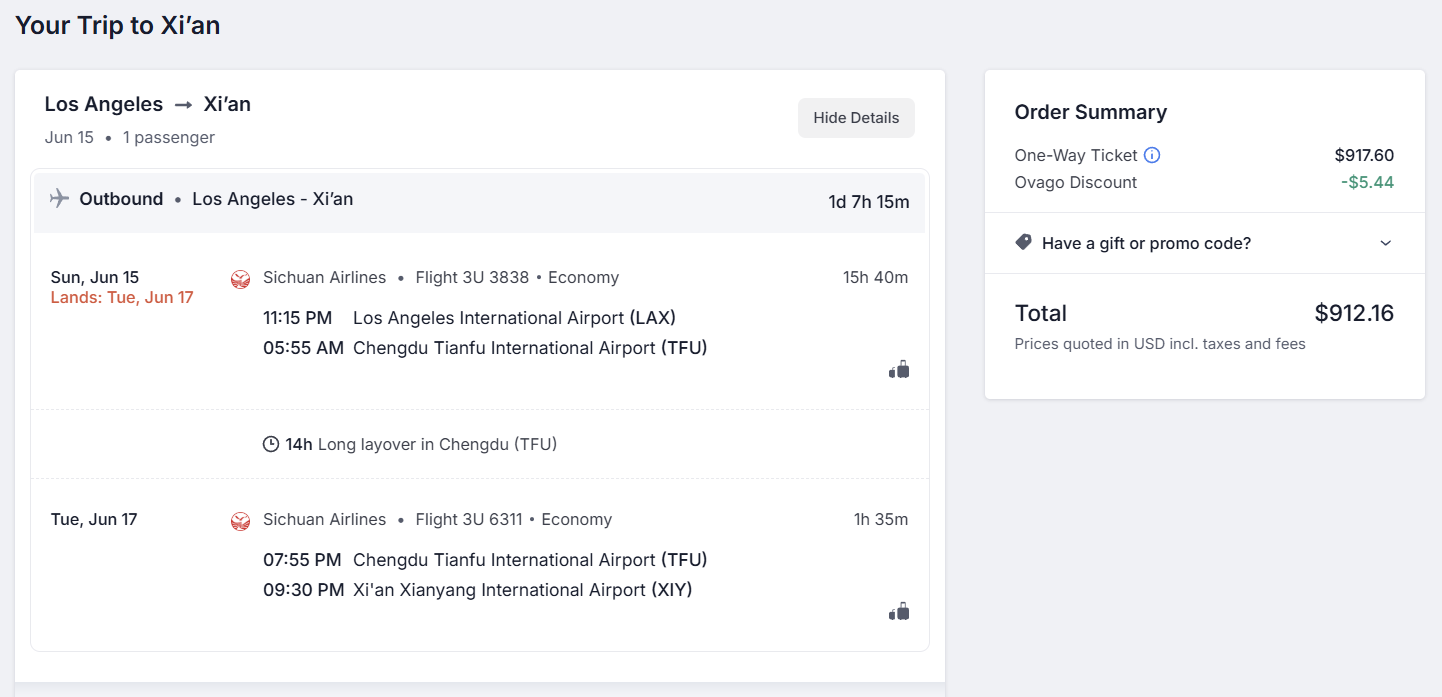Click the baggage icon for flight 3U 6311

pos(899,611)
